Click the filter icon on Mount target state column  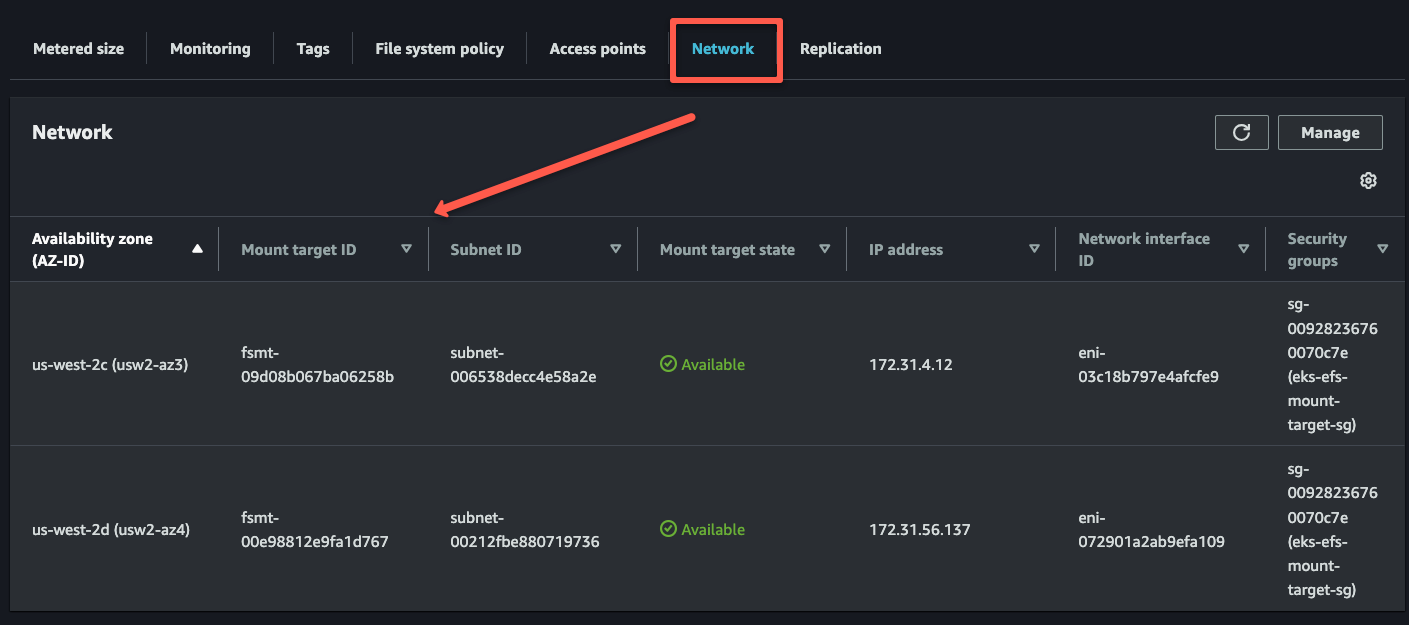825,248
